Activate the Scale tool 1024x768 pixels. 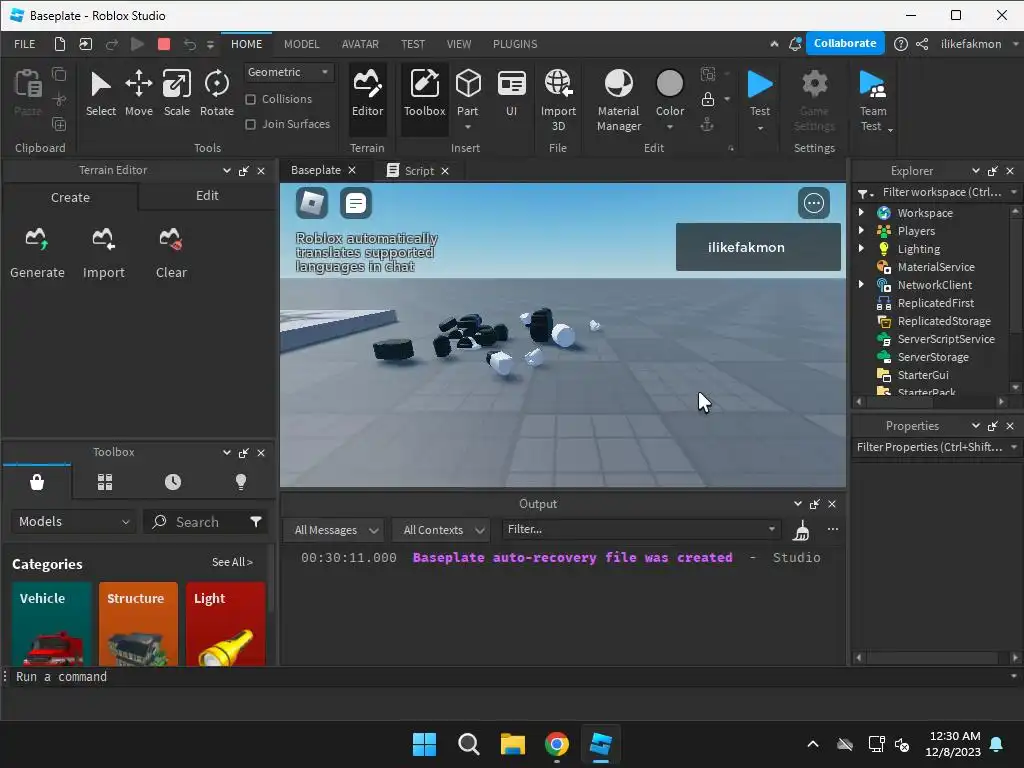(x=176, y=93)
